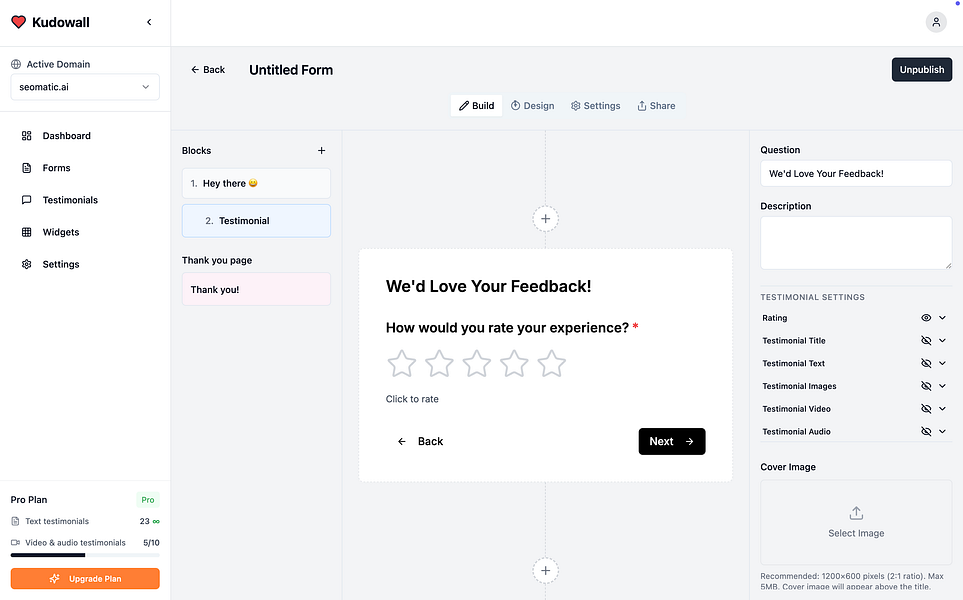
Task: Show the Testimonial Video field
Action: (x=926, y=409)
